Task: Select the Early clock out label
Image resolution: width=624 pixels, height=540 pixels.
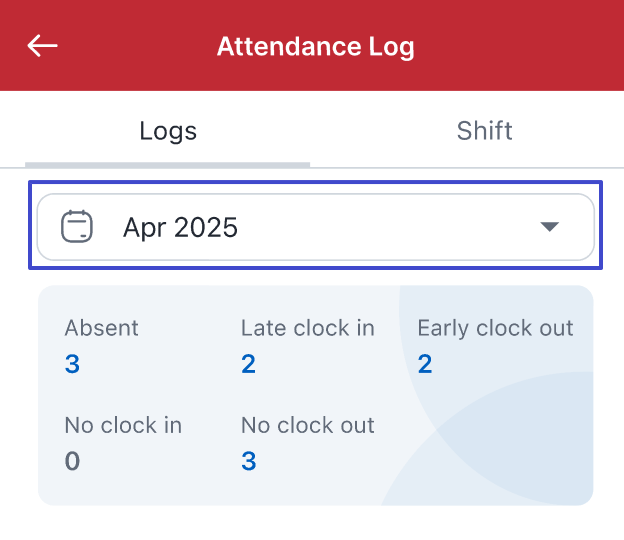Action: [x=495, y=328]
